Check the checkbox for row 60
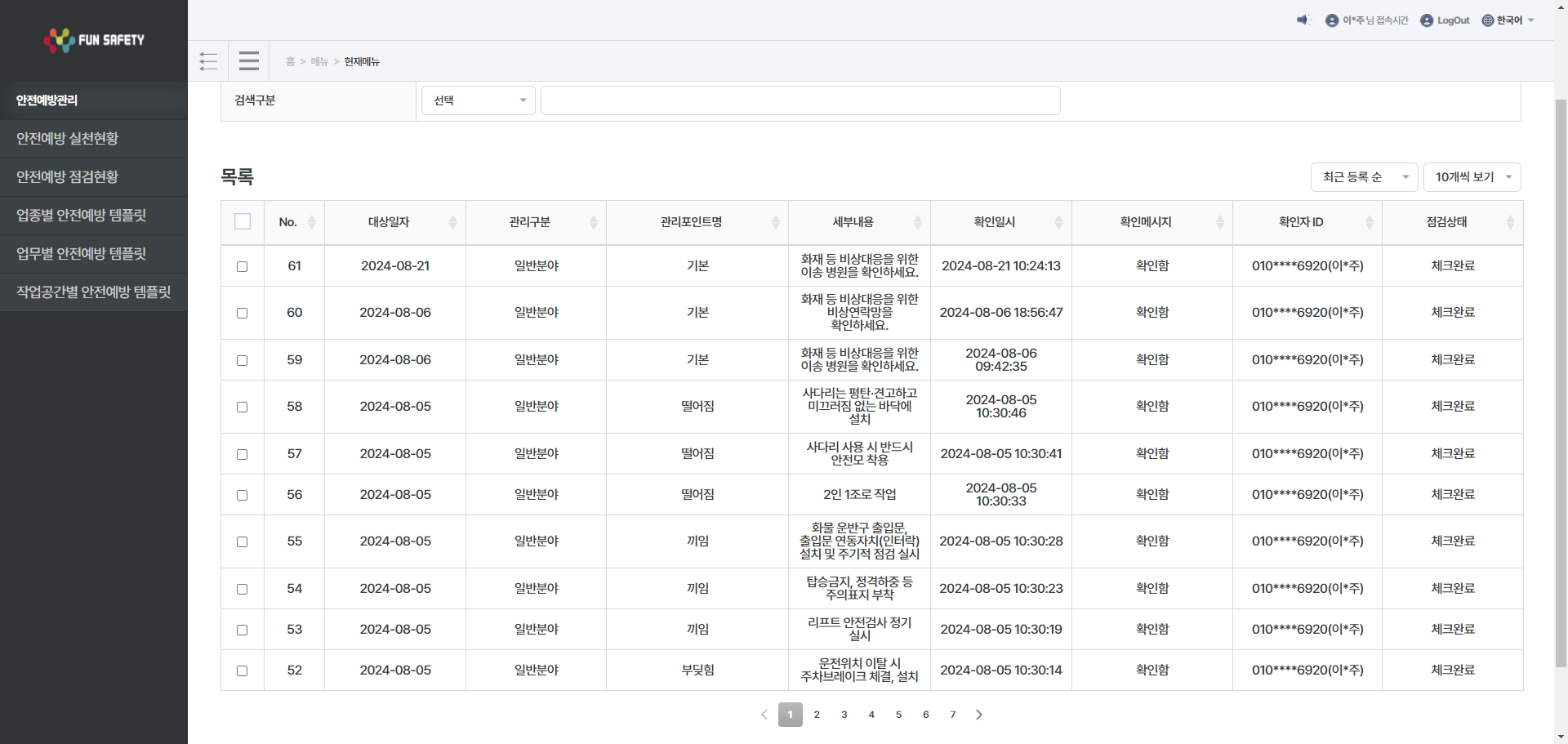Screen dimensions: 1568x744 (242, 313)
